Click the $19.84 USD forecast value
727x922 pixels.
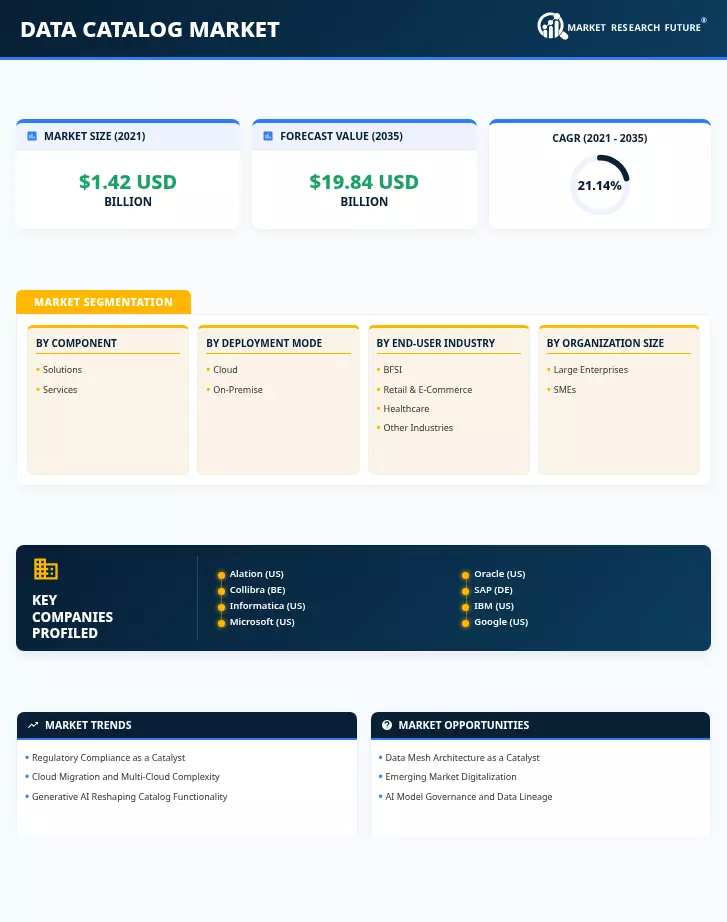[x=364, y=182]
